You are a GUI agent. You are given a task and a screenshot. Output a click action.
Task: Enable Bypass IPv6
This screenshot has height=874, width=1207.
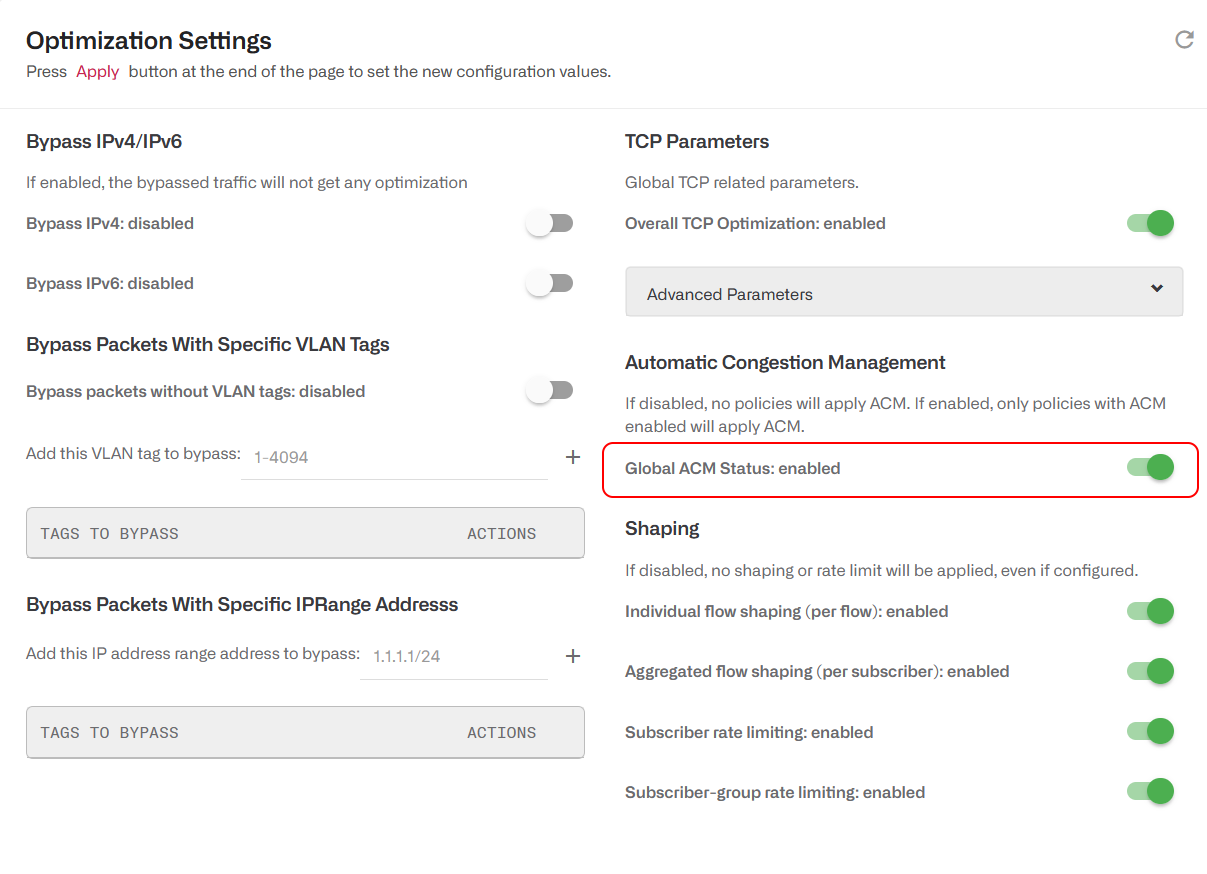tap(549, 283)
